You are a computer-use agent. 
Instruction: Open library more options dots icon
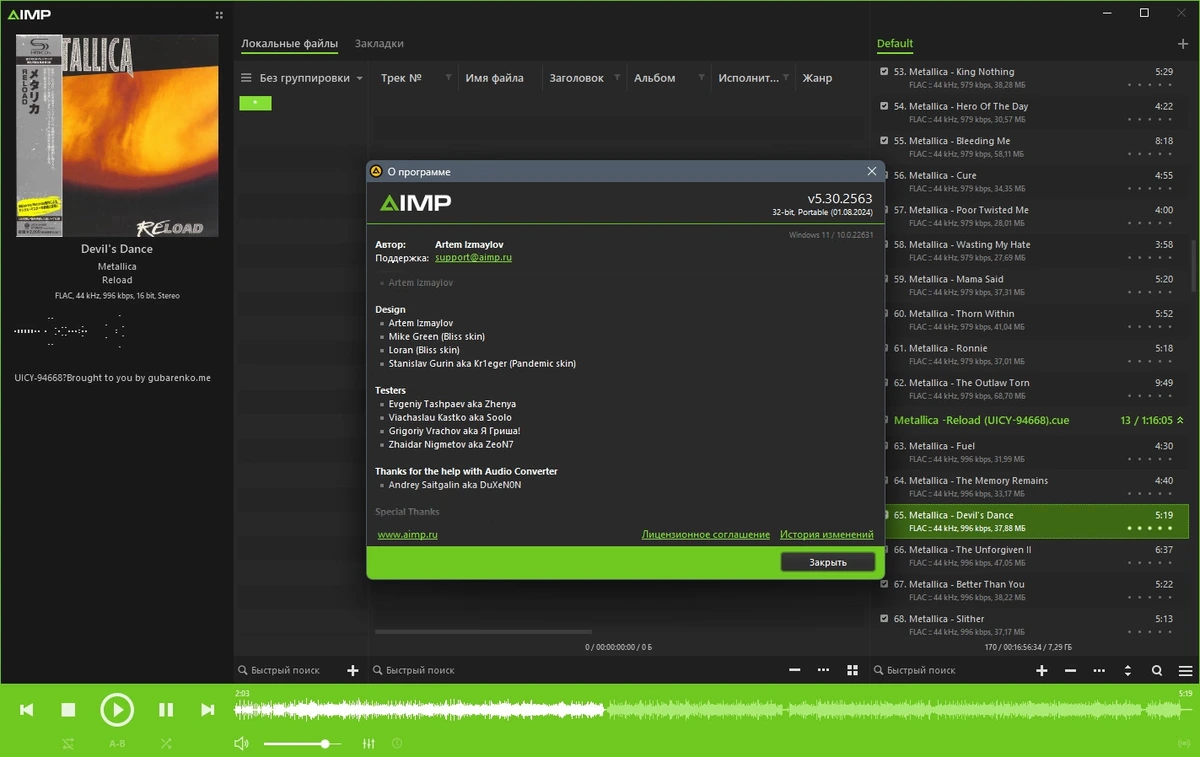tap(823, 670)
